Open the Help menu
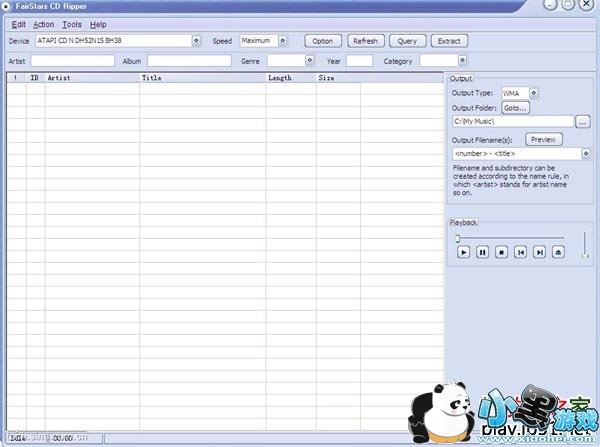 click(x=98, y=24)
